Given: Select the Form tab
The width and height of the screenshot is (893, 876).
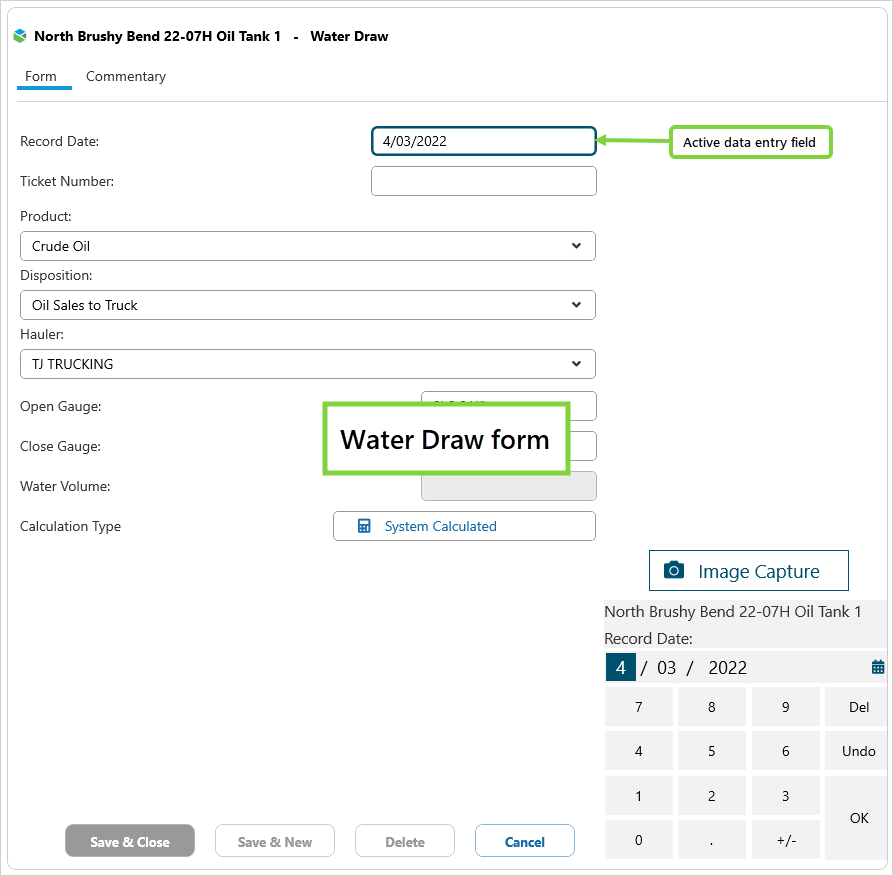Looking at the screenshot, I should click(41, 76).
